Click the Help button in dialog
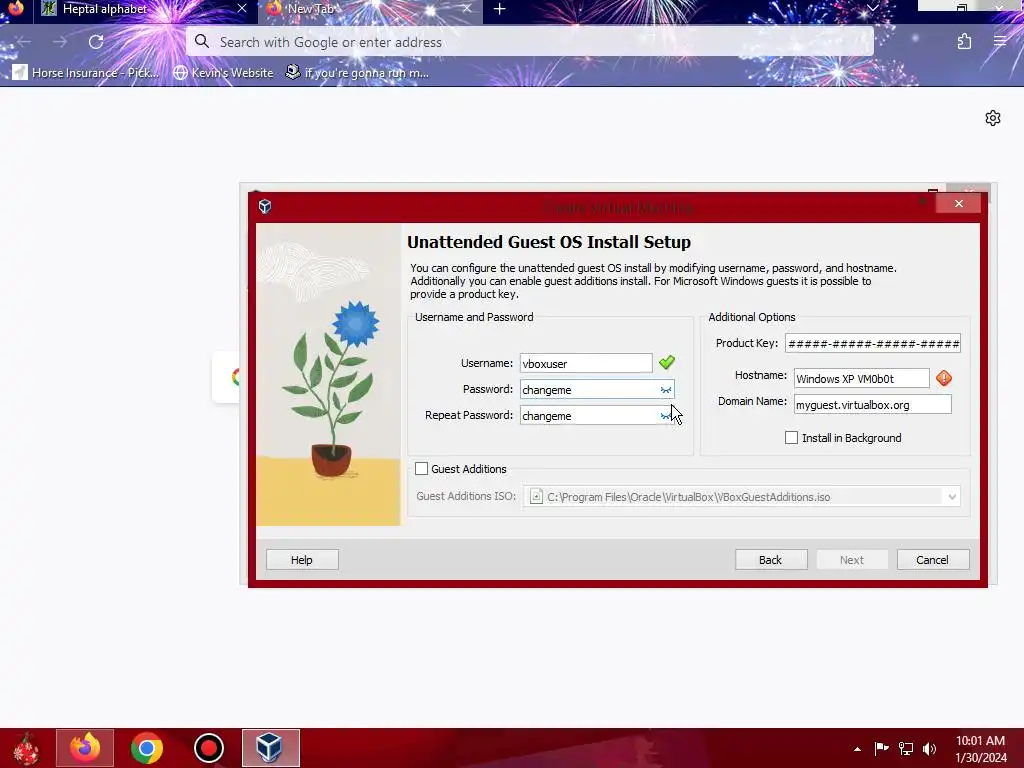Screen dimensions: 1024x768 (302, 560)
